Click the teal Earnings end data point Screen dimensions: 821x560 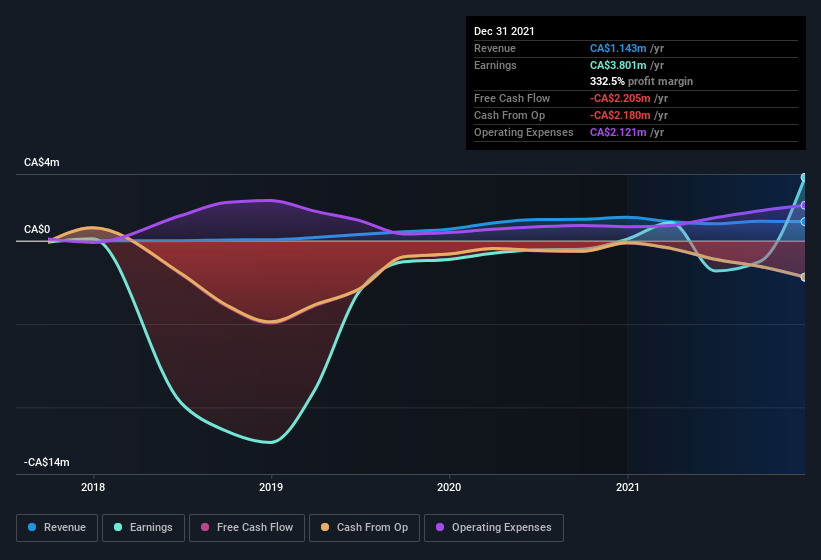click(803, 177)
